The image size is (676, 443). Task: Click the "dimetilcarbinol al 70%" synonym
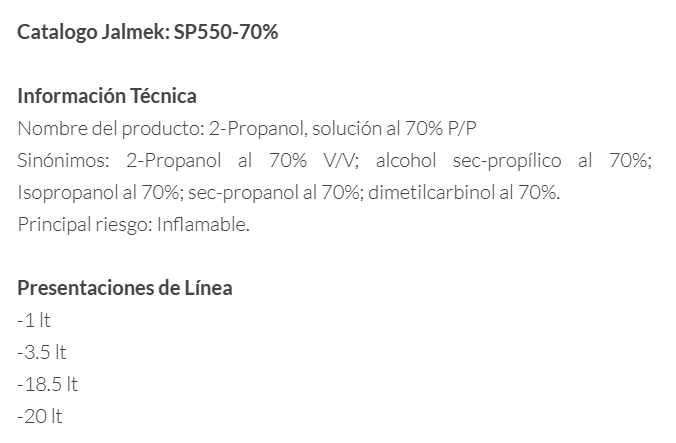pyautogui.click(x=464, y=192)
